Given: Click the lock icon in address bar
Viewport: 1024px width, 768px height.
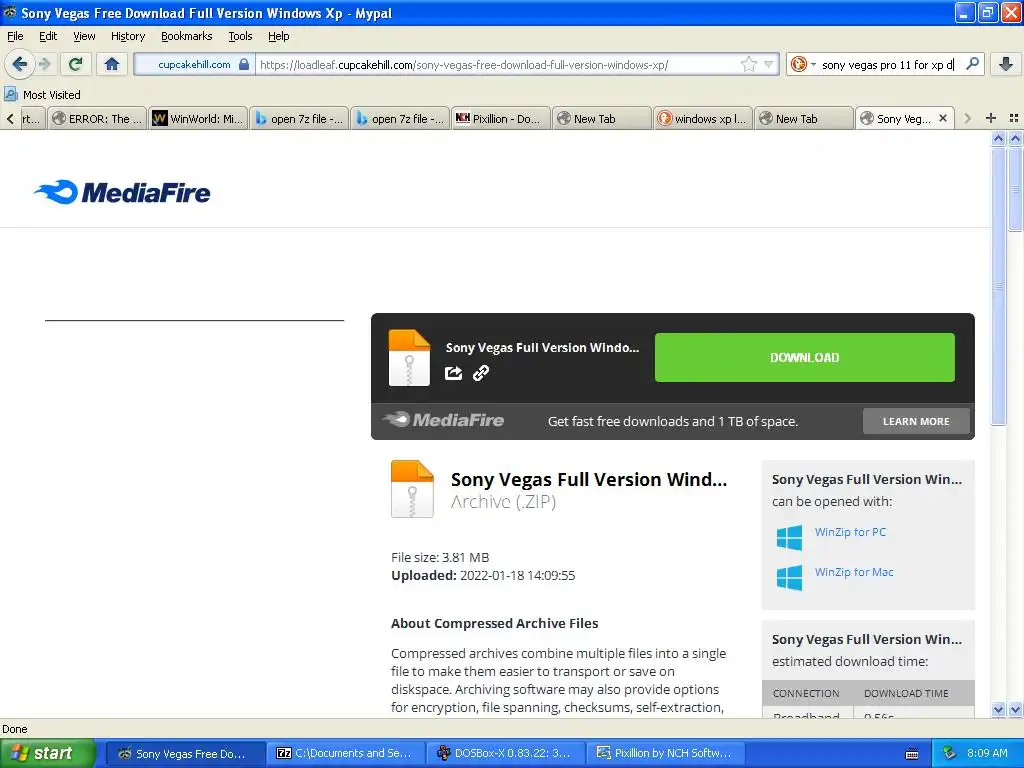Looking at the screenshot, I should [244, 64].
